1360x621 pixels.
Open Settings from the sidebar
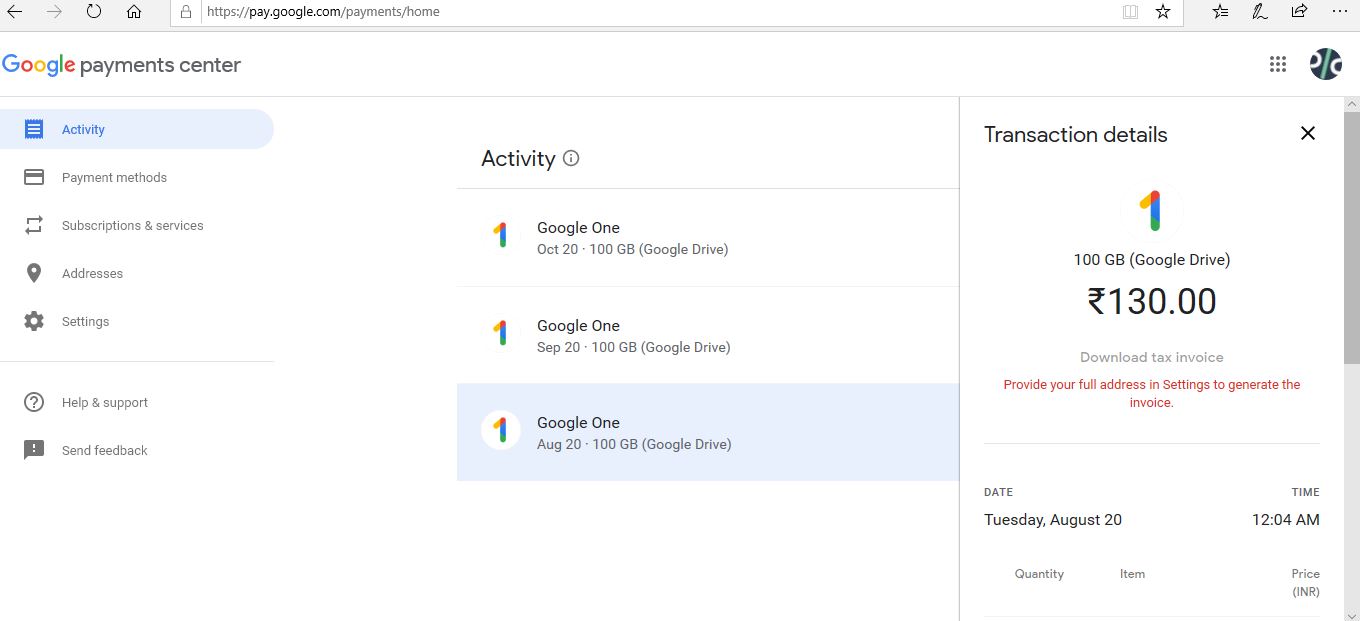(x=85, y=321)
